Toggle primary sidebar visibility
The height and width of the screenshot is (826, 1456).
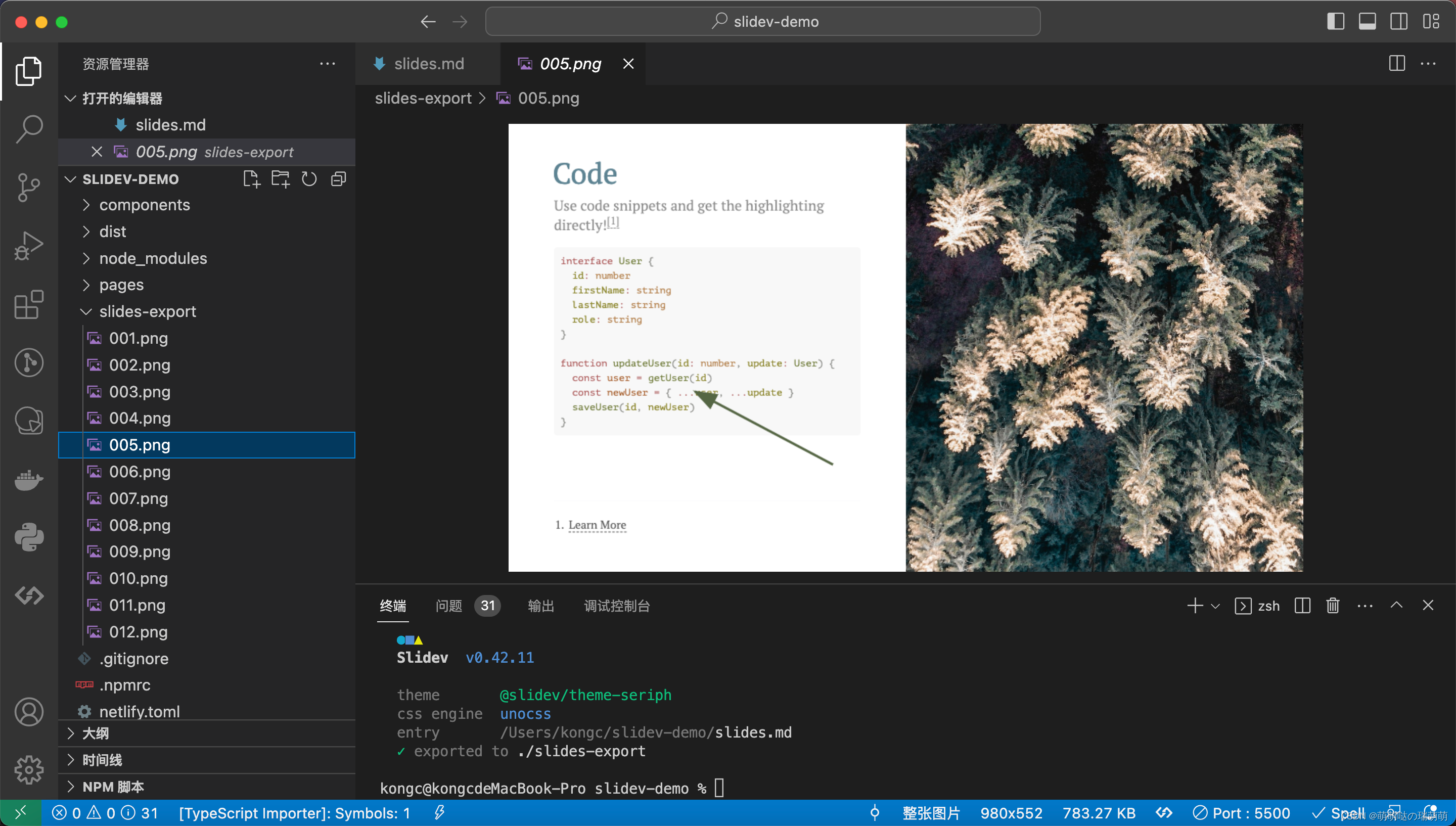click(x=1335, y=22)
